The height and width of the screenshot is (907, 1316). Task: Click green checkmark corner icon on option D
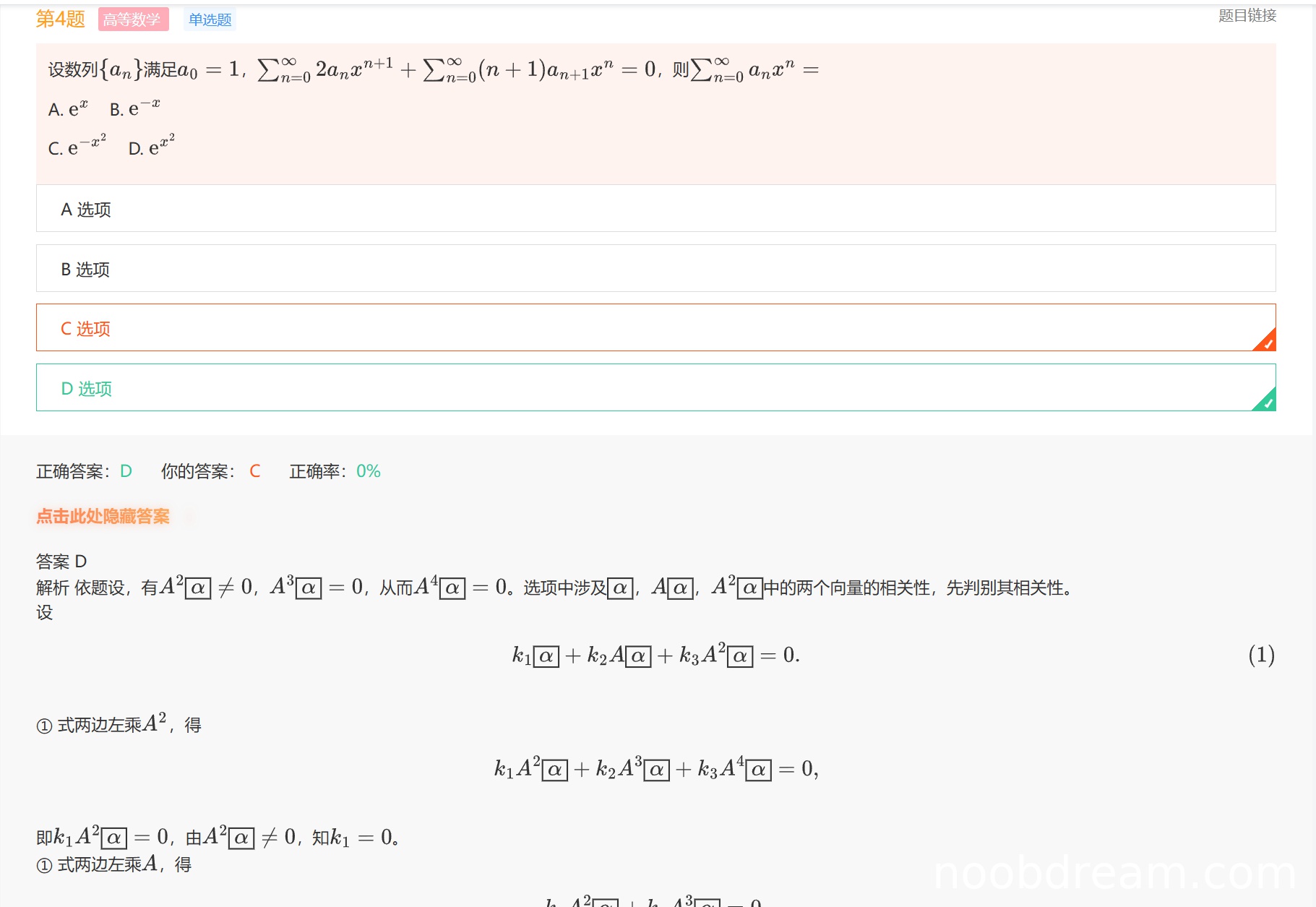1267,402
